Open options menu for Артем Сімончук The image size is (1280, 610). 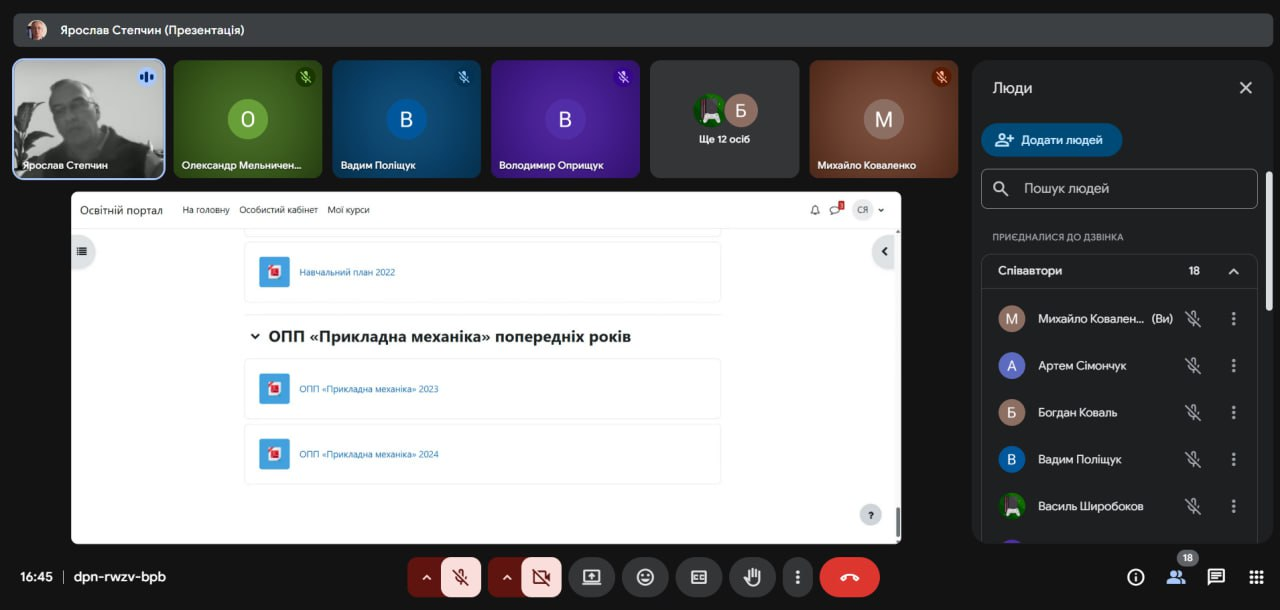pos(1233,366)
